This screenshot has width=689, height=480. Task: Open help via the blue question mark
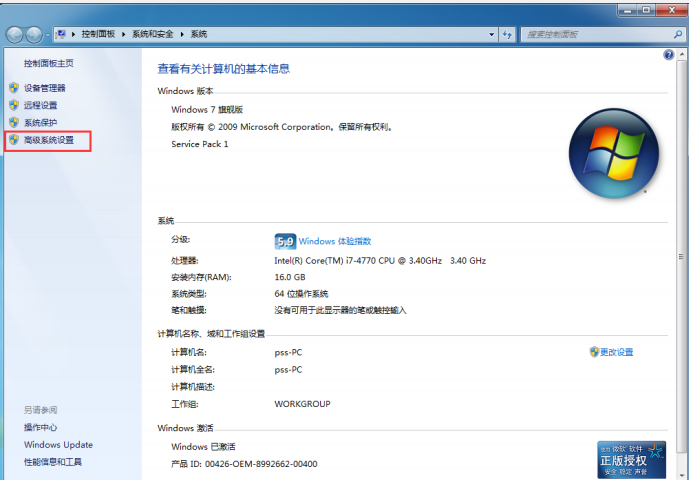coord(668,55)
